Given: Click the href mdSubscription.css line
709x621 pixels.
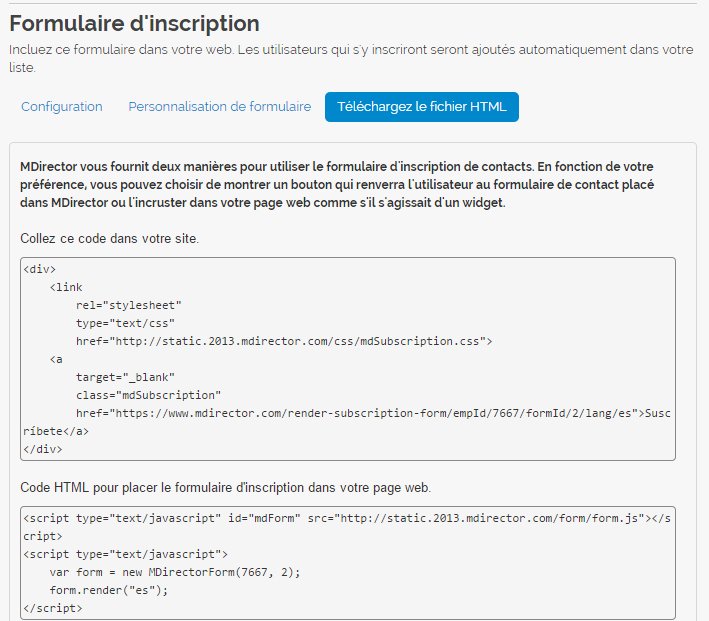Looking at the screenshot, I should [284, 341].
